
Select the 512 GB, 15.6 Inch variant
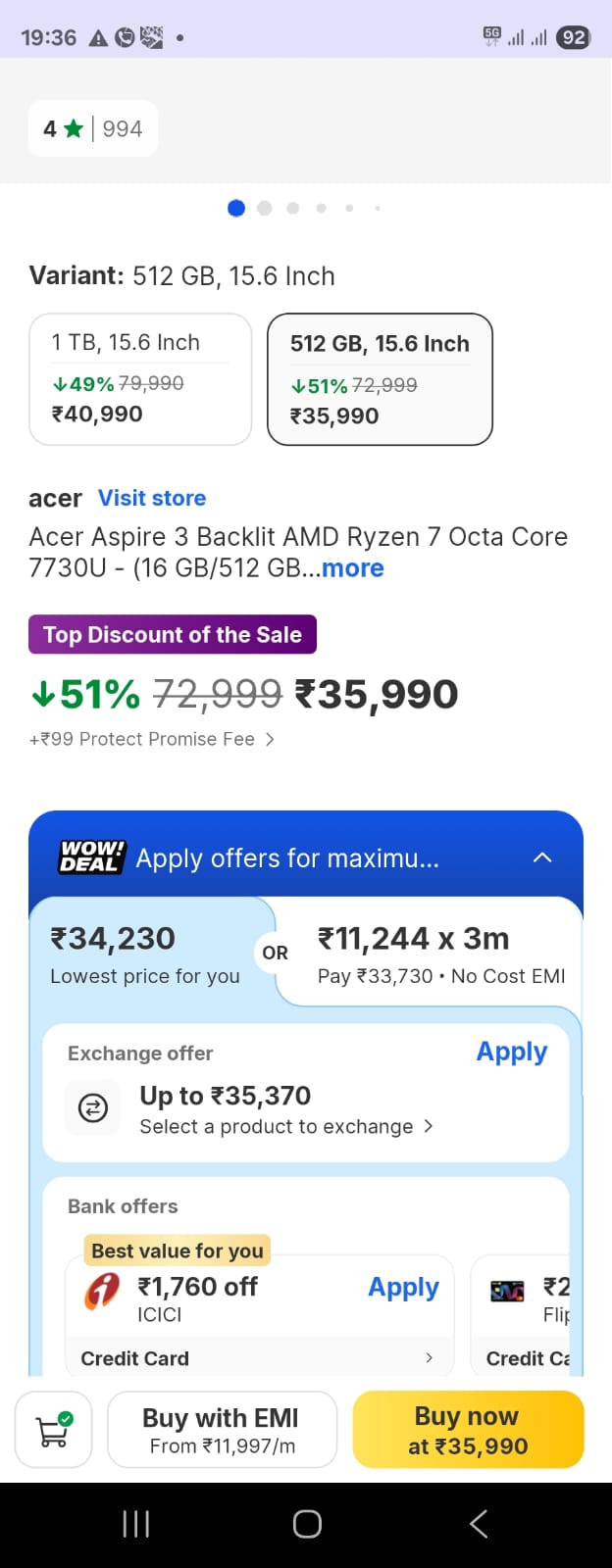click(x=380, y=379)
